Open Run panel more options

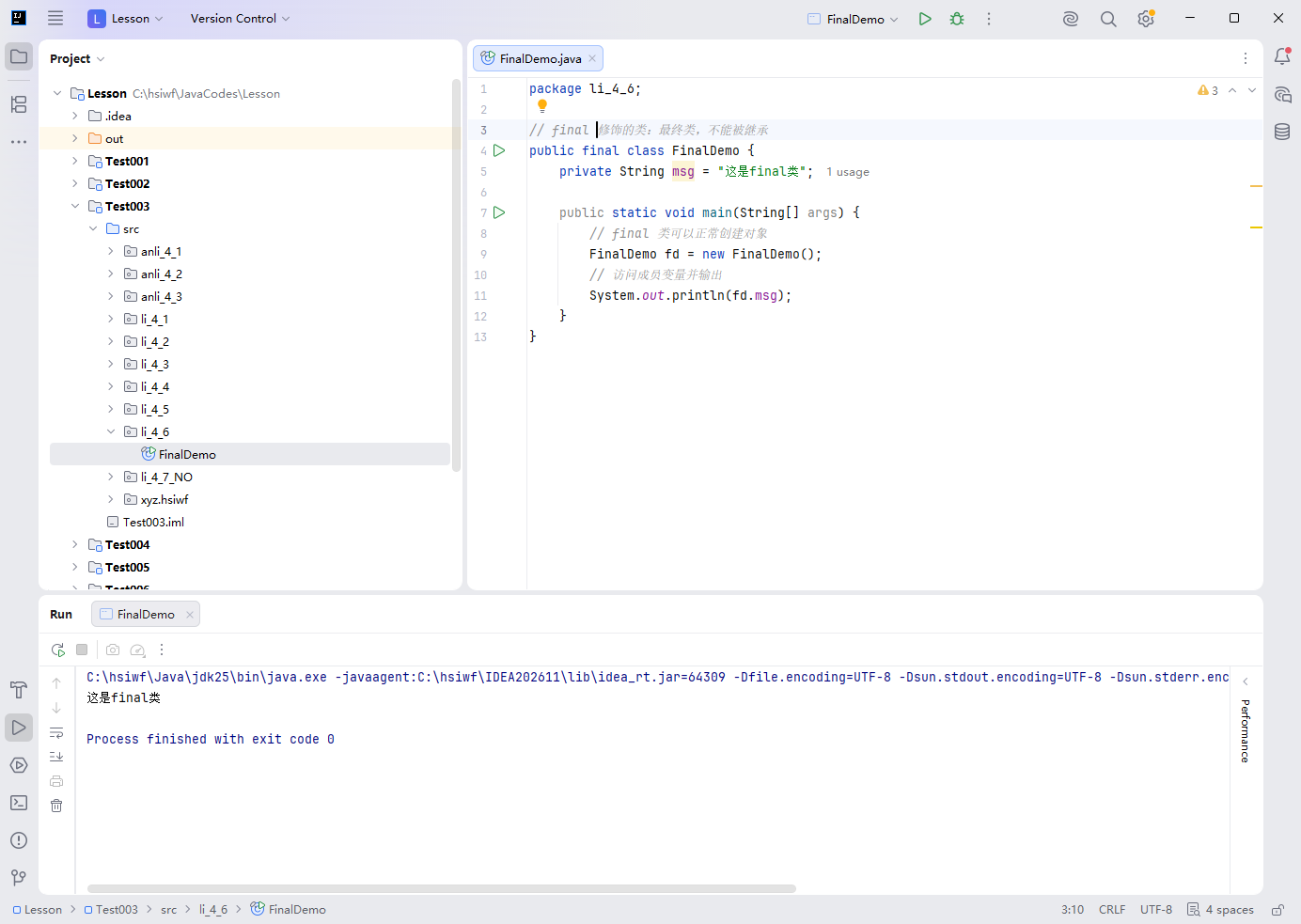tap(162, 650)
